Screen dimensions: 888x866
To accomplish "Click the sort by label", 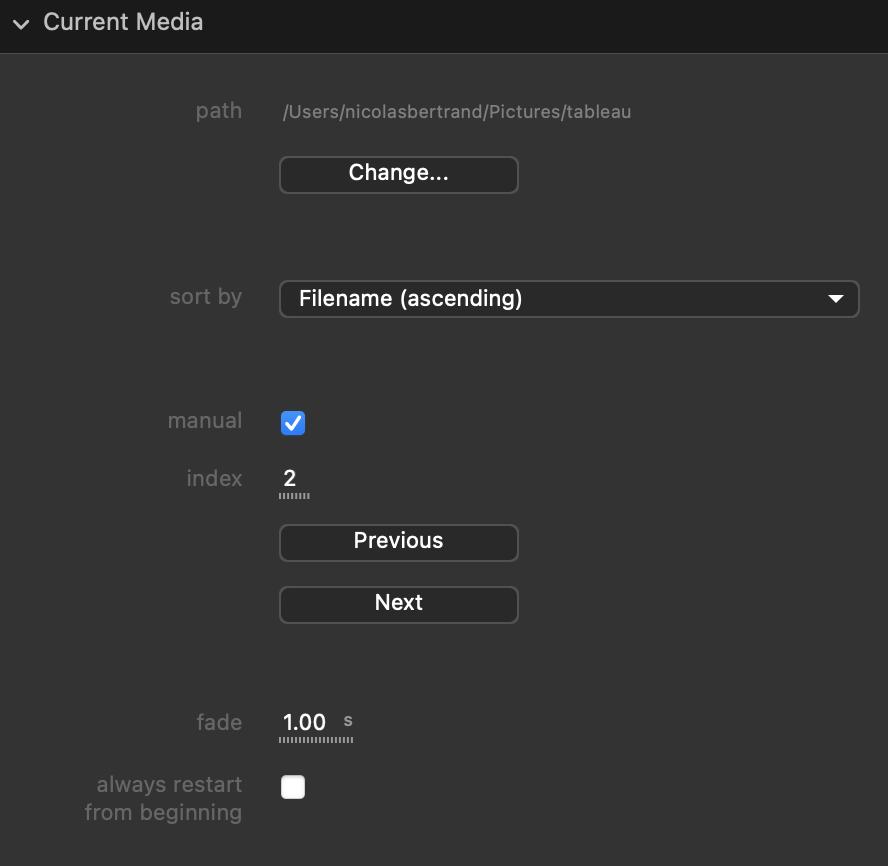I will (206, 297).
